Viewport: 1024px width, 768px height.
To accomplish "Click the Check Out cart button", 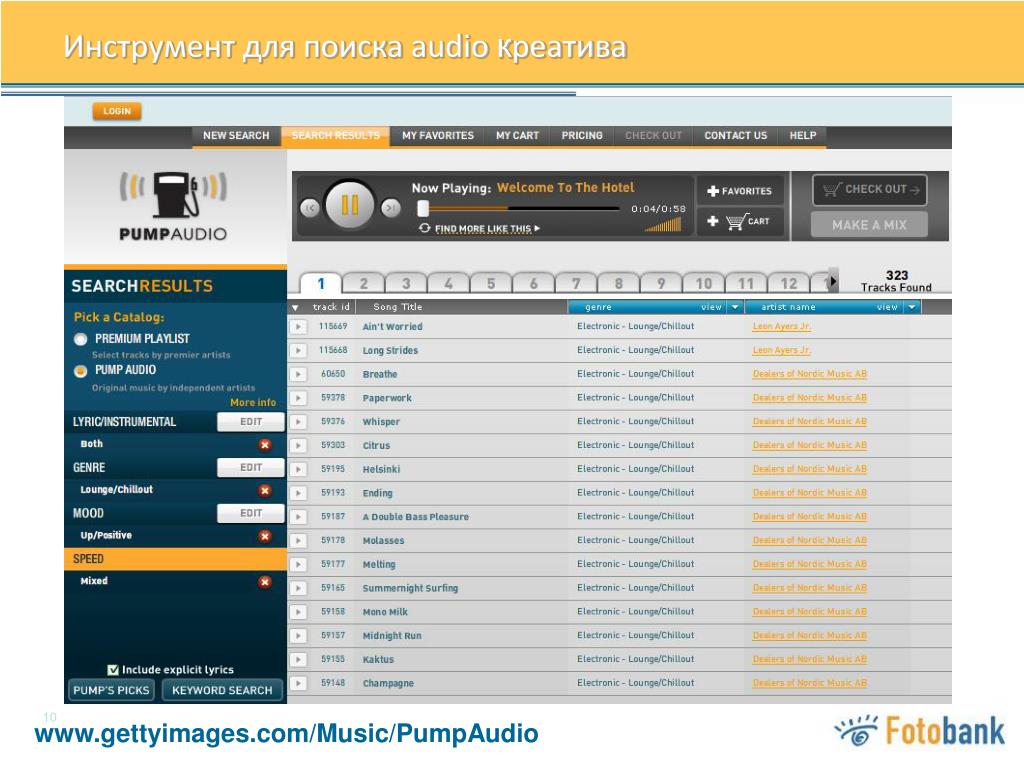I will (870, 190).
